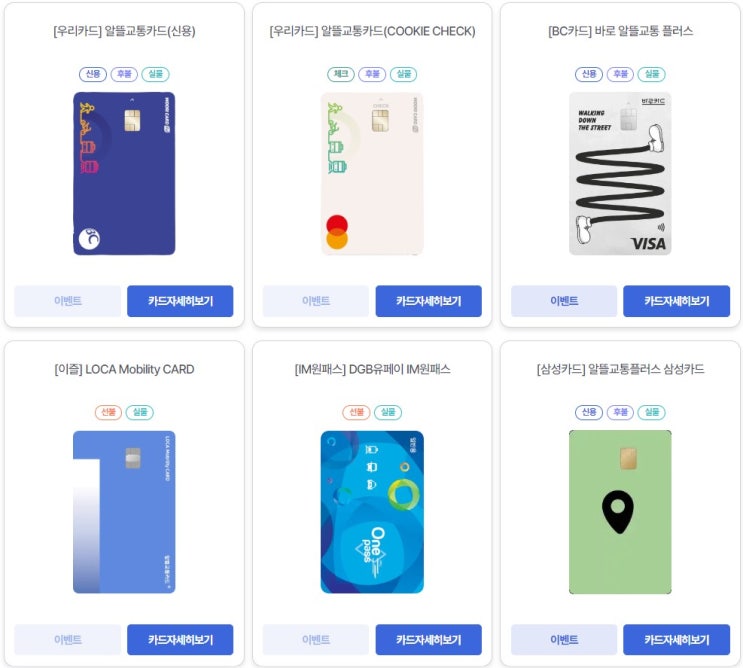
Task: View card details for COOKIE CHECK card
Action: point(428,301)
